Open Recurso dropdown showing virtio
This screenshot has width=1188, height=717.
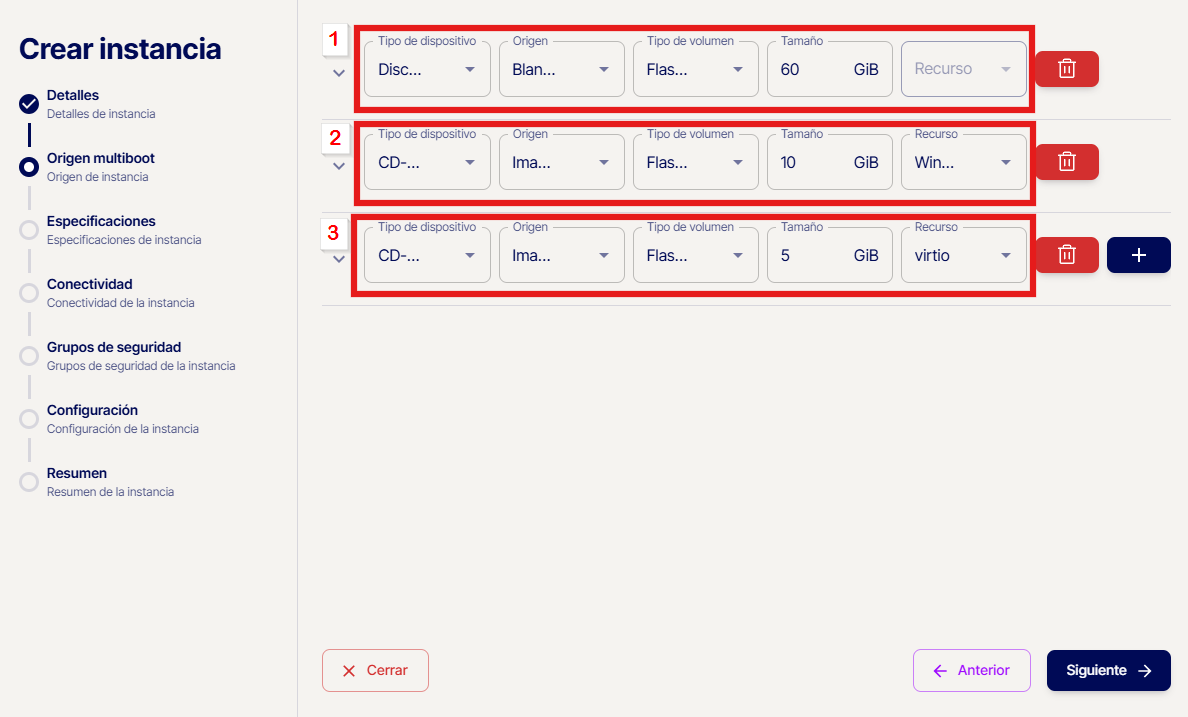pyautogui.click(x=963, y=256)
